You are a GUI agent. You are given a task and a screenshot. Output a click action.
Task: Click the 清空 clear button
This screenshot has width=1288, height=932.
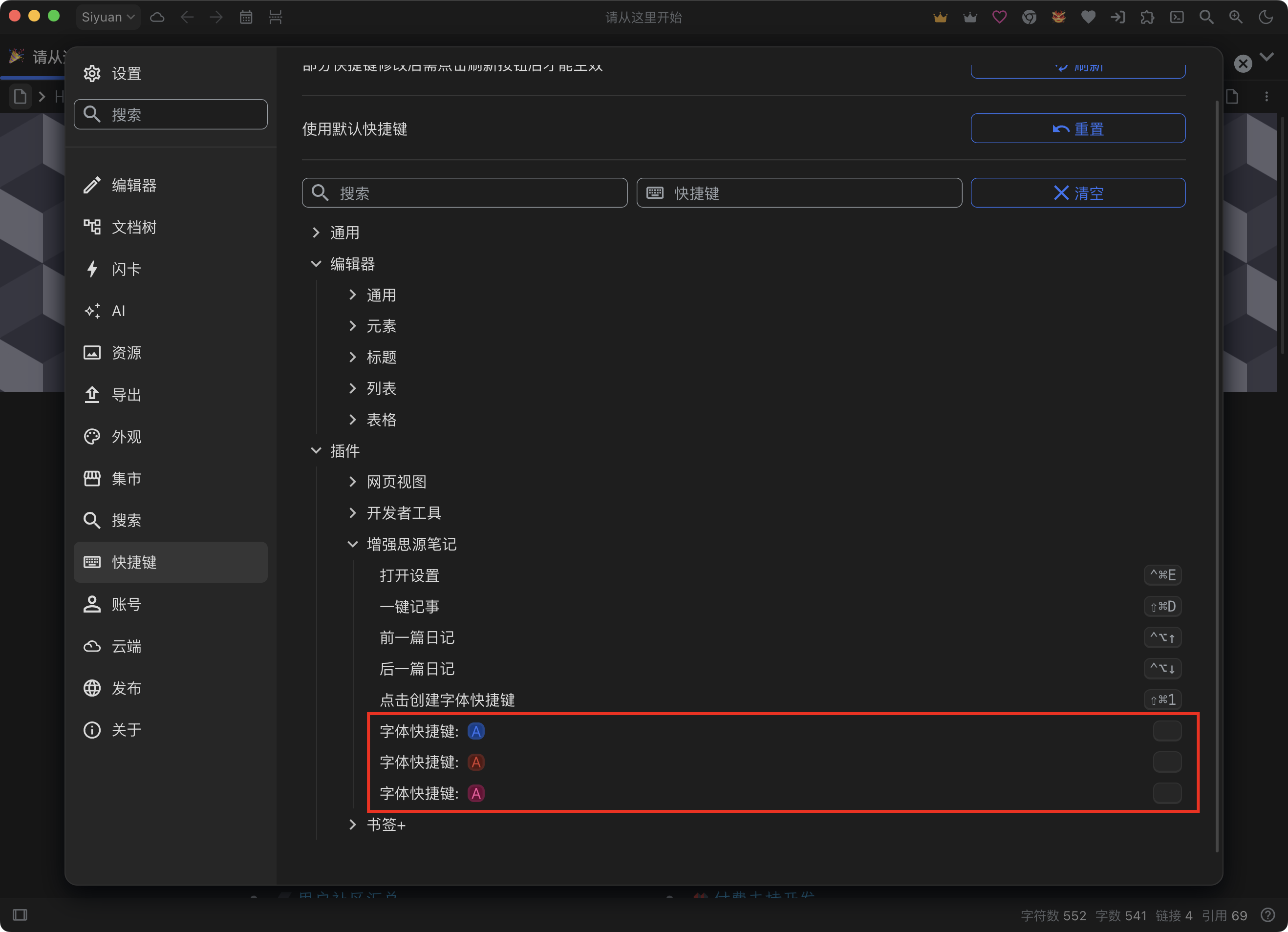tap(1077, 193)
